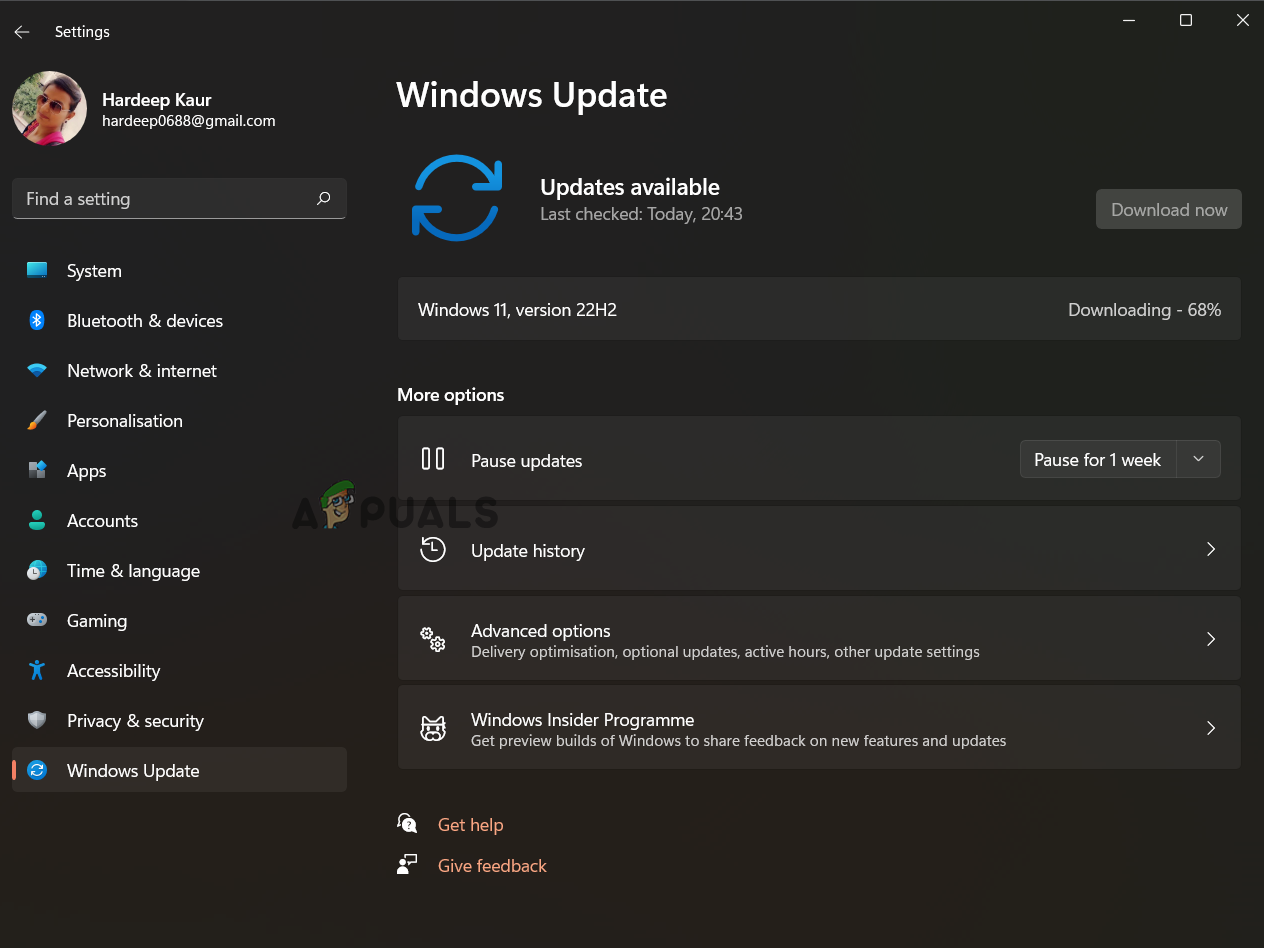This screenshot has height=948, width=1264.
Task: Open Advanced options row
Action: [819, 639]
